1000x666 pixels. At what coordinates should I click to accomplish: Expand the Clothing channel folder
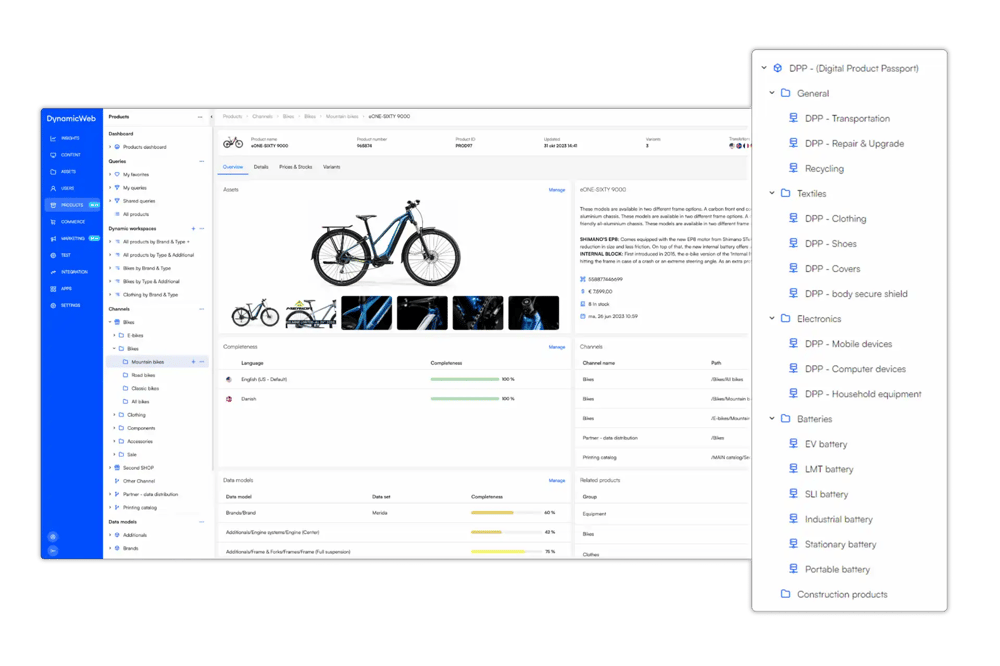click(x=115, y=415)
